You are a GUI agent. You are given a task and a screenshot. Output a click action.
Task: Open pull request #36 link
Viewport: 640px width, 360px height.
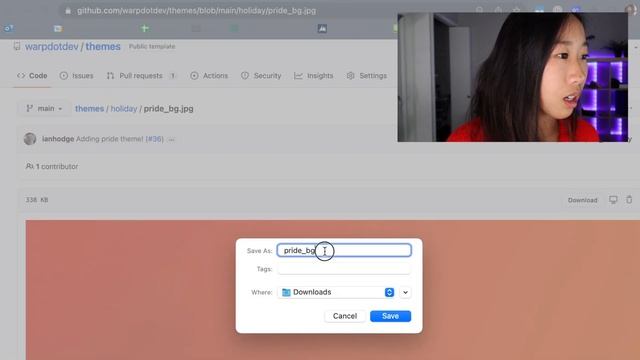pyautogui.click(x=155, y=139)
